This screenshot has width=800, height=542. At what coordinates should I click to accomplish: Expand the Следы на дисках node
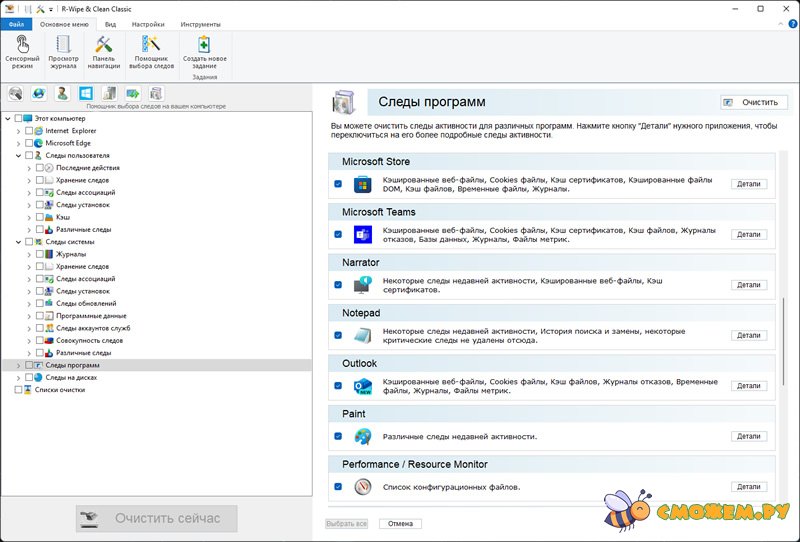(x=18, y=378)
